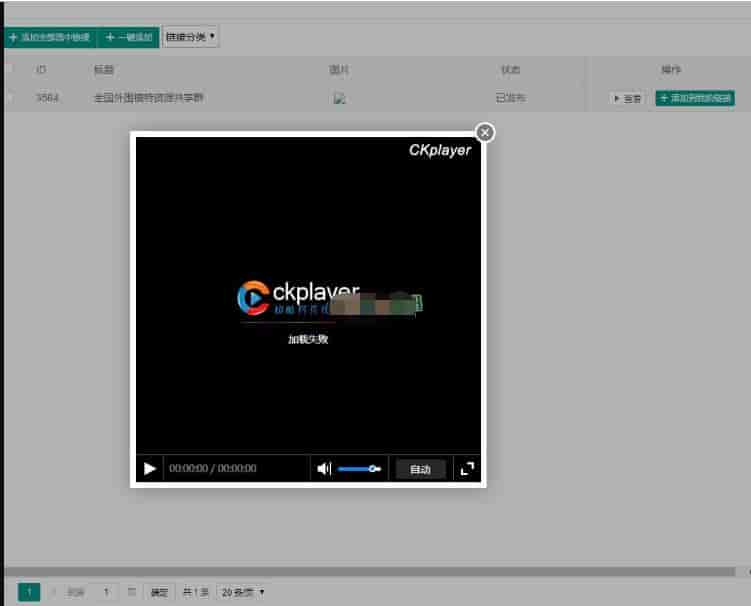Viewport: 751px width, 606px height.
Task: Click the horizontal scrollbar below the table
Action: coord(370,571)
